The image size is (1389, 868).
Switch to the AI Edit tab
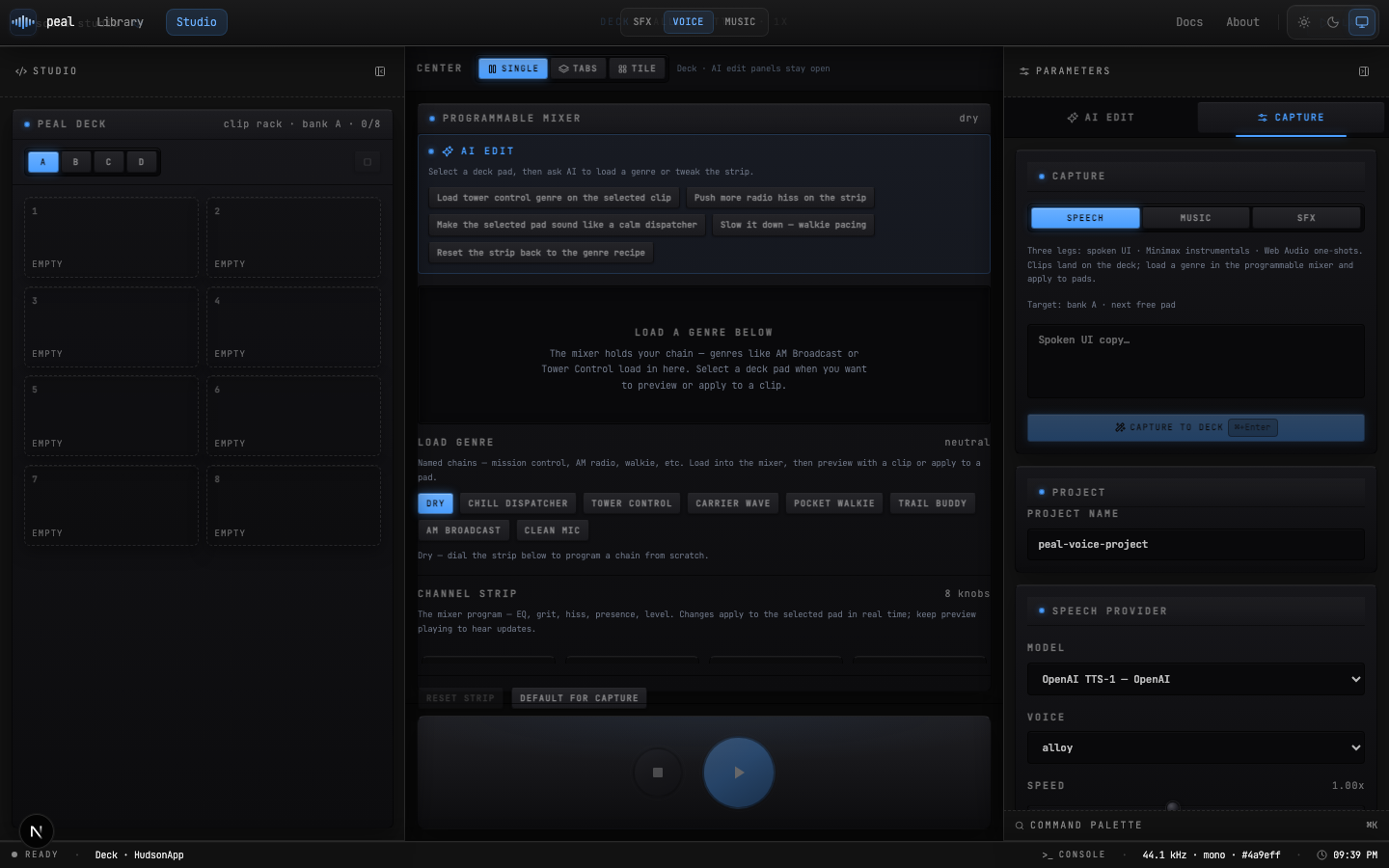[x=1101, y=118]
